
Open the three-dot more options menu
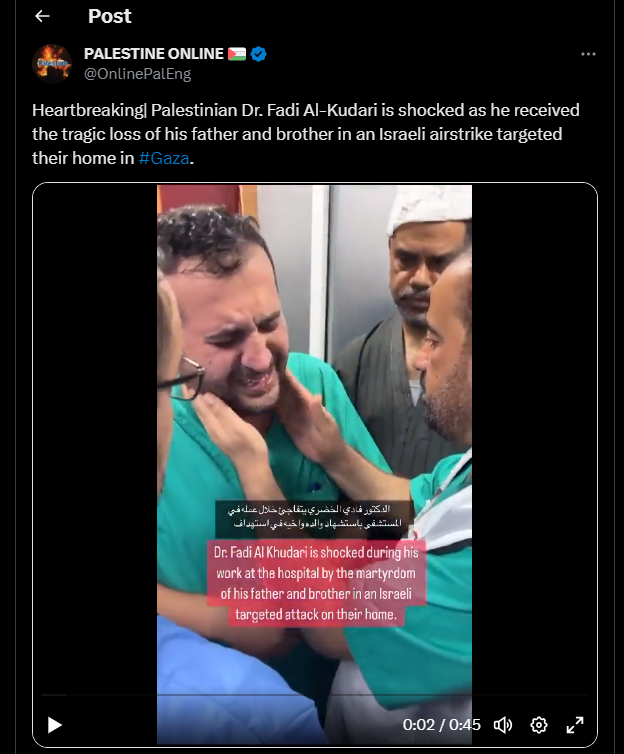pos(588,54)
